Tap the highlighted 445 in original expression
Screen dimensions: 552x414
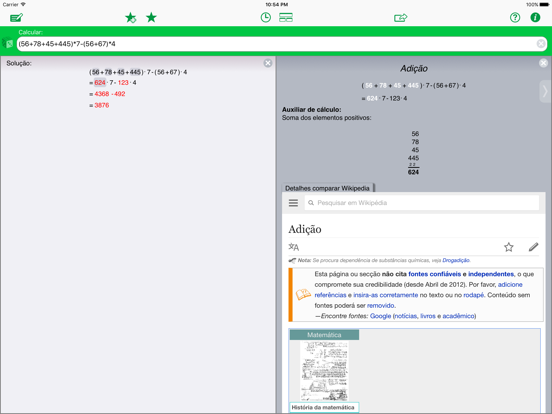pos(135,72)
